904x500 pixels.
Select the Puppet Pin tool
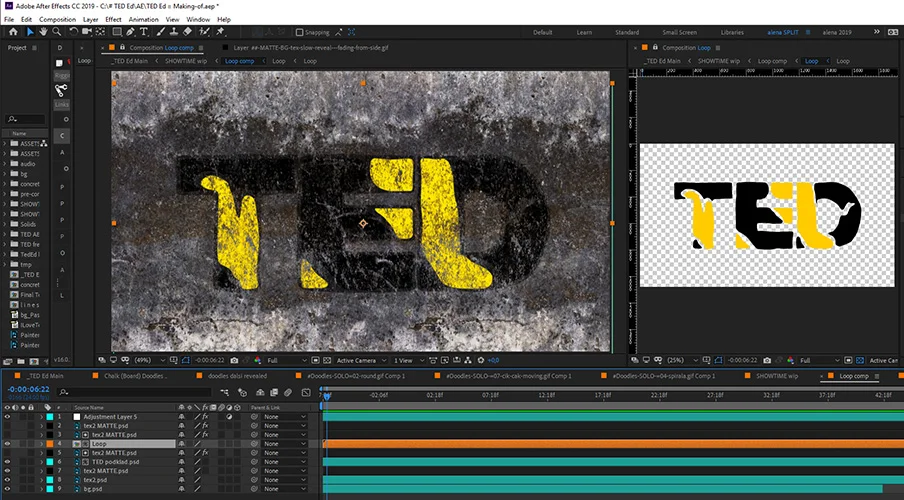[x=220, y=32]
